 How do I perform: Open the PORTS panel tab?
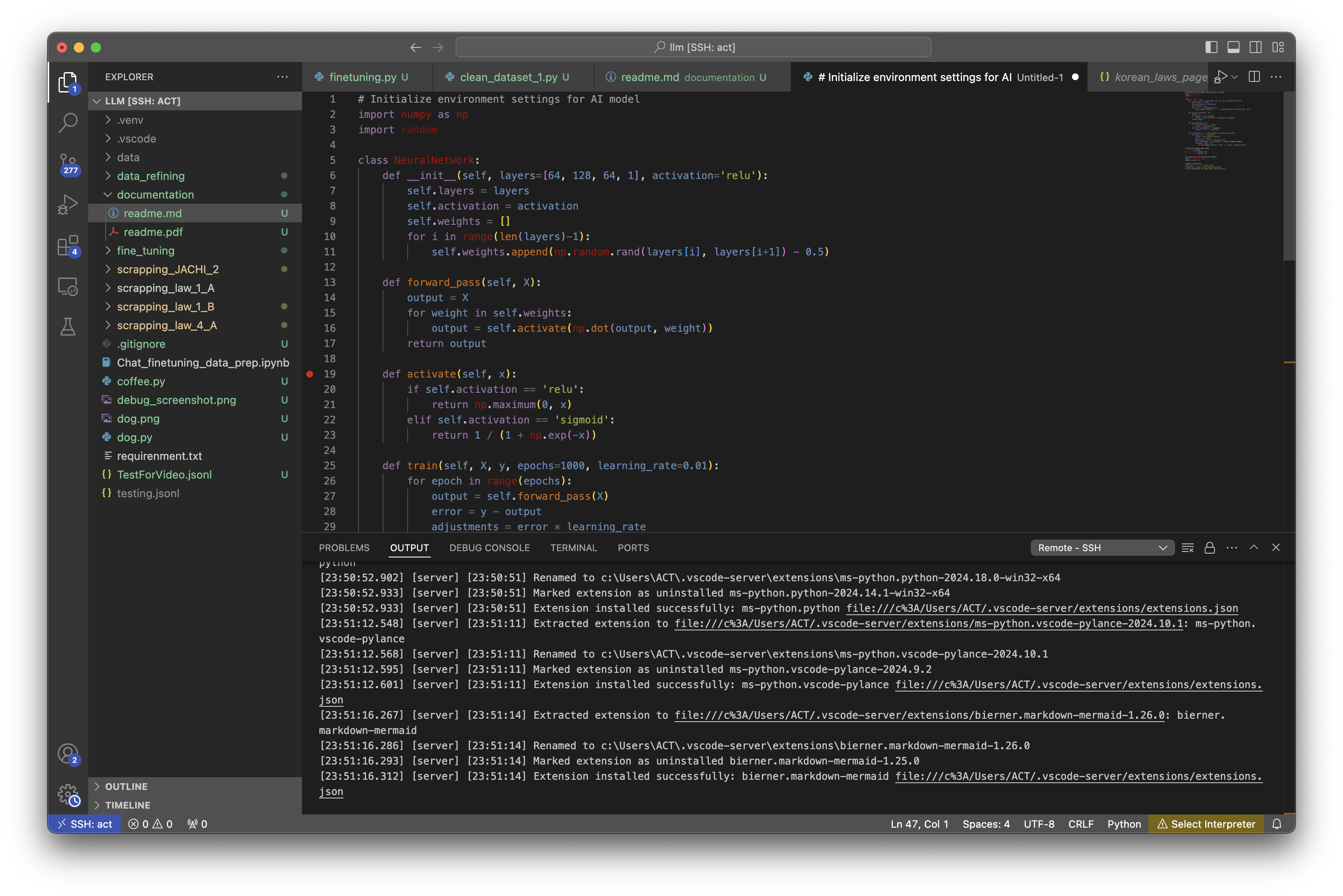[633, 547]
